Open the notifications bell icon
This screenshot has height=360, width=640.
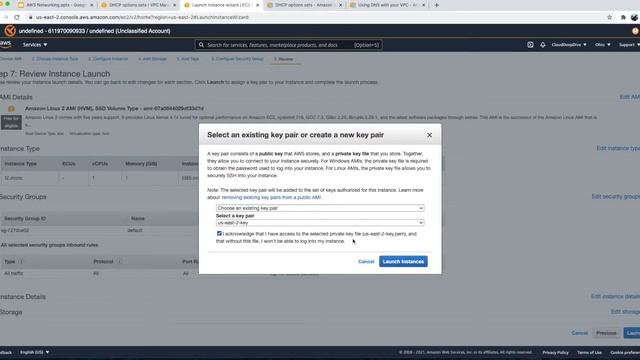point(543,45)
